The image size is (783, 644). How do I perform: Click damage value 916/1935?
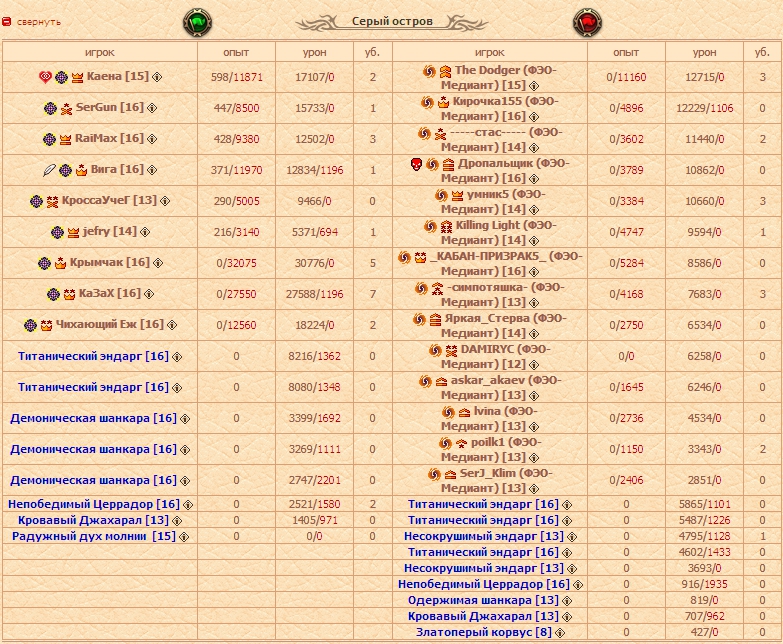pos(705,585)
